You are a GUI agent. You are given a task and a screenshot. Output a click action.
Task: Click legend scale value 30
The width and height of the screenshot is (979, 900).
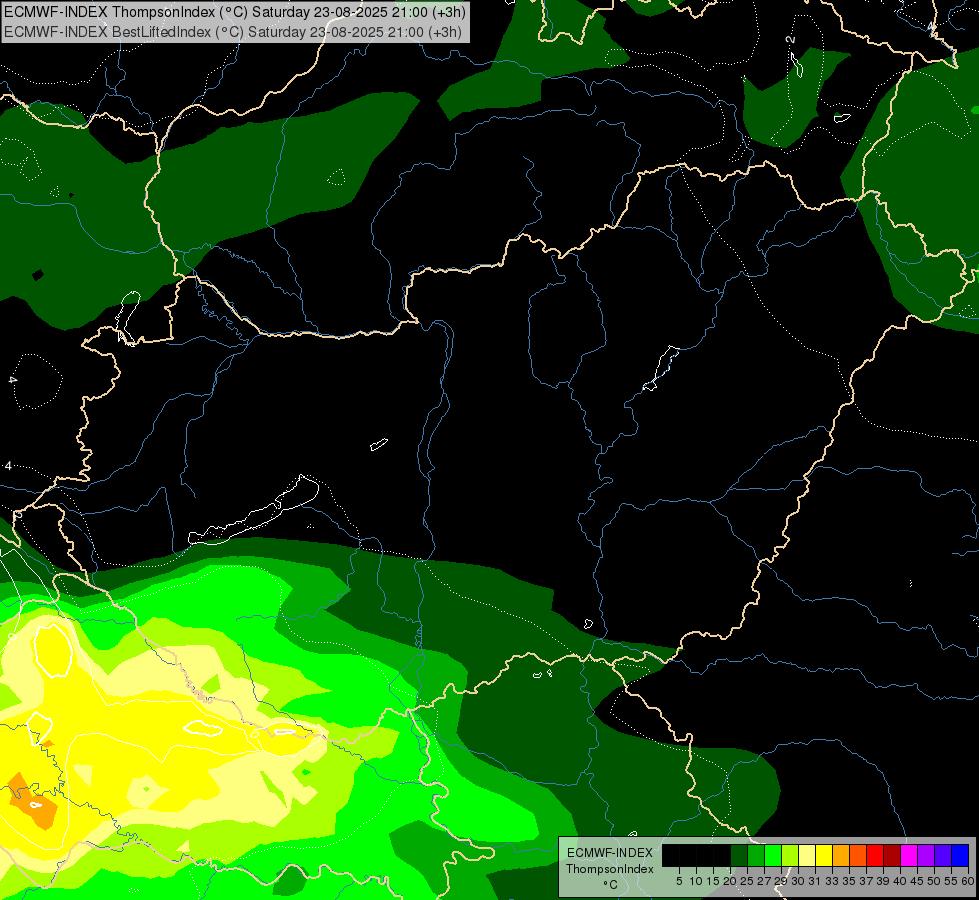click(x=798, y=881)
